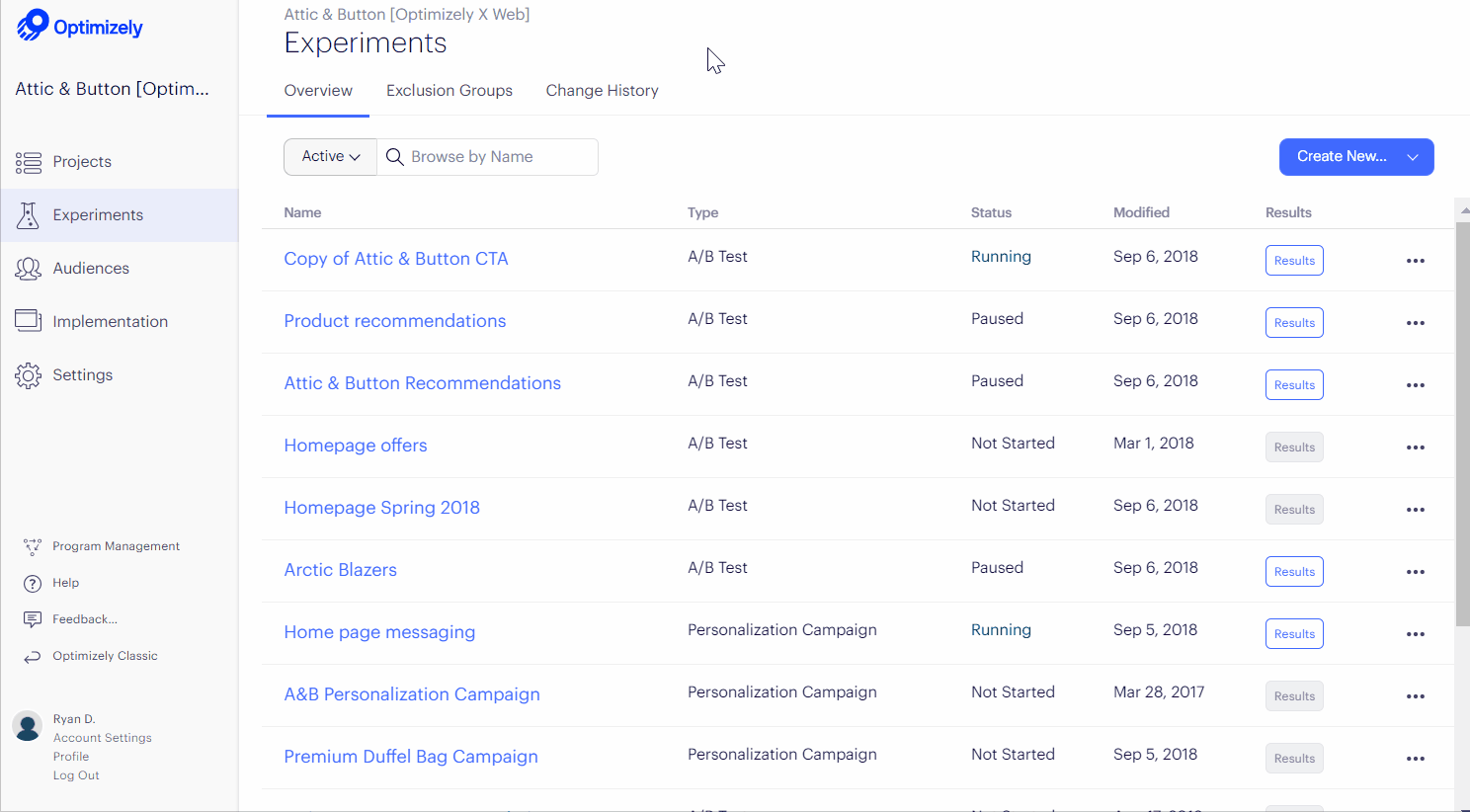Image resolution: width=1470 pixels, height=812 pixels.
Task: Open the A&B Personalization Campaign link
Action: [412, 694]
